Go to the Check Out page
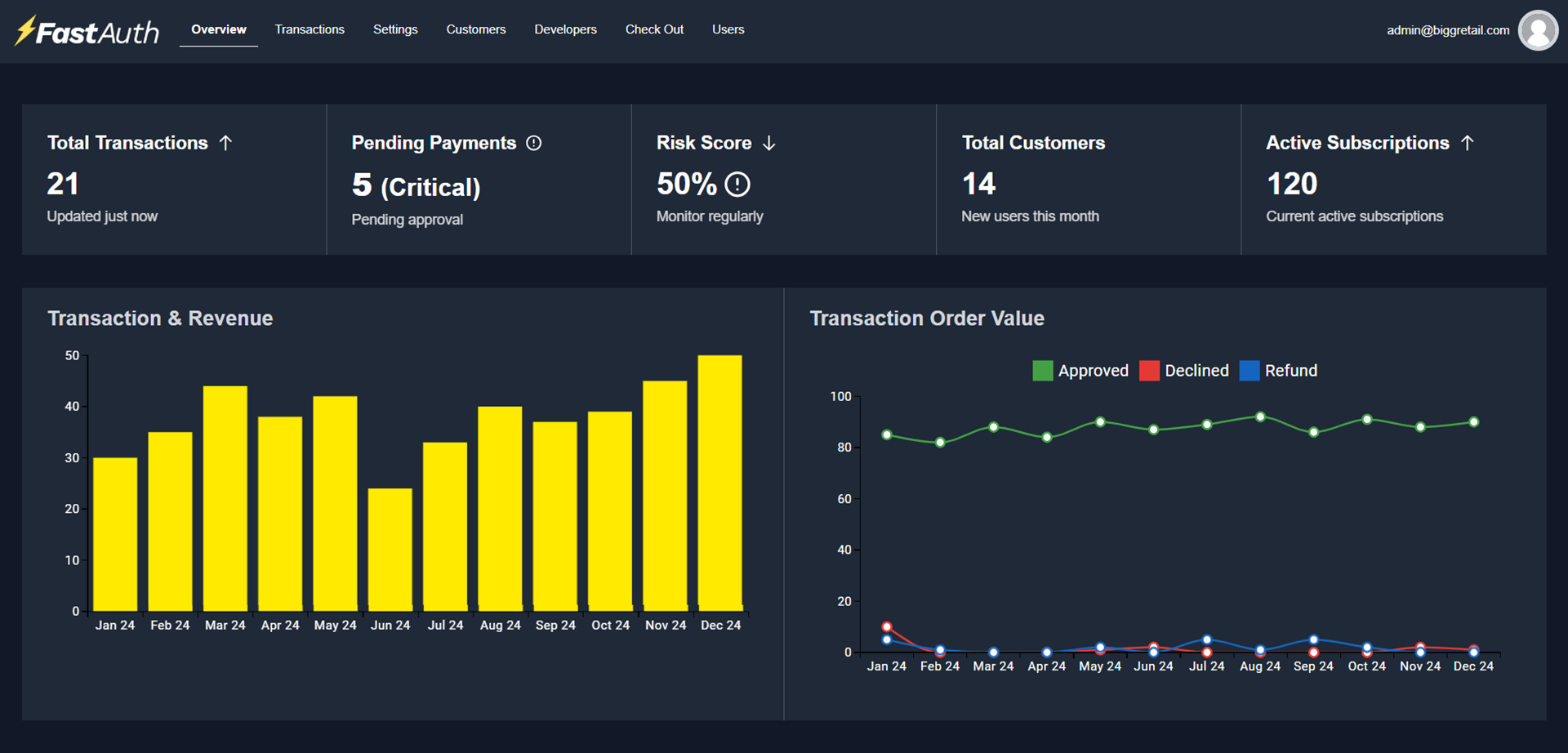Image resolution: width=1568 pixels, height=753 pixels. pyautogui.click(x=654, y=29)
